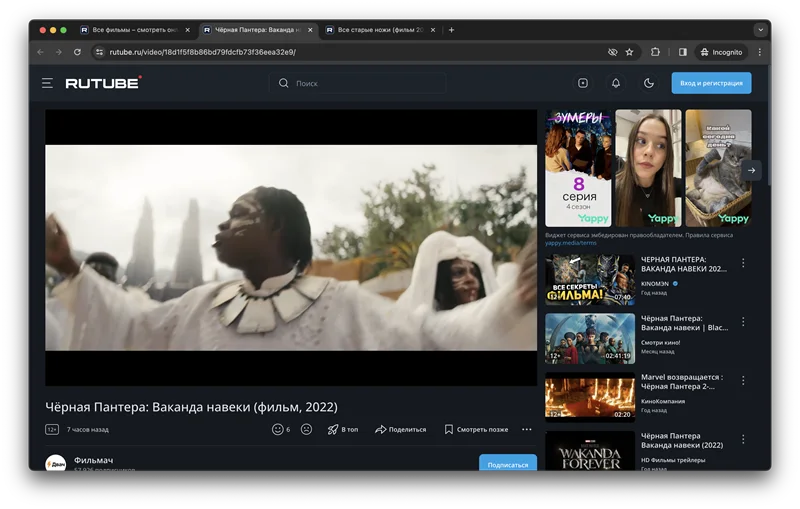Open the notifications bell
The image size is (800, 509).
point(616,83)
